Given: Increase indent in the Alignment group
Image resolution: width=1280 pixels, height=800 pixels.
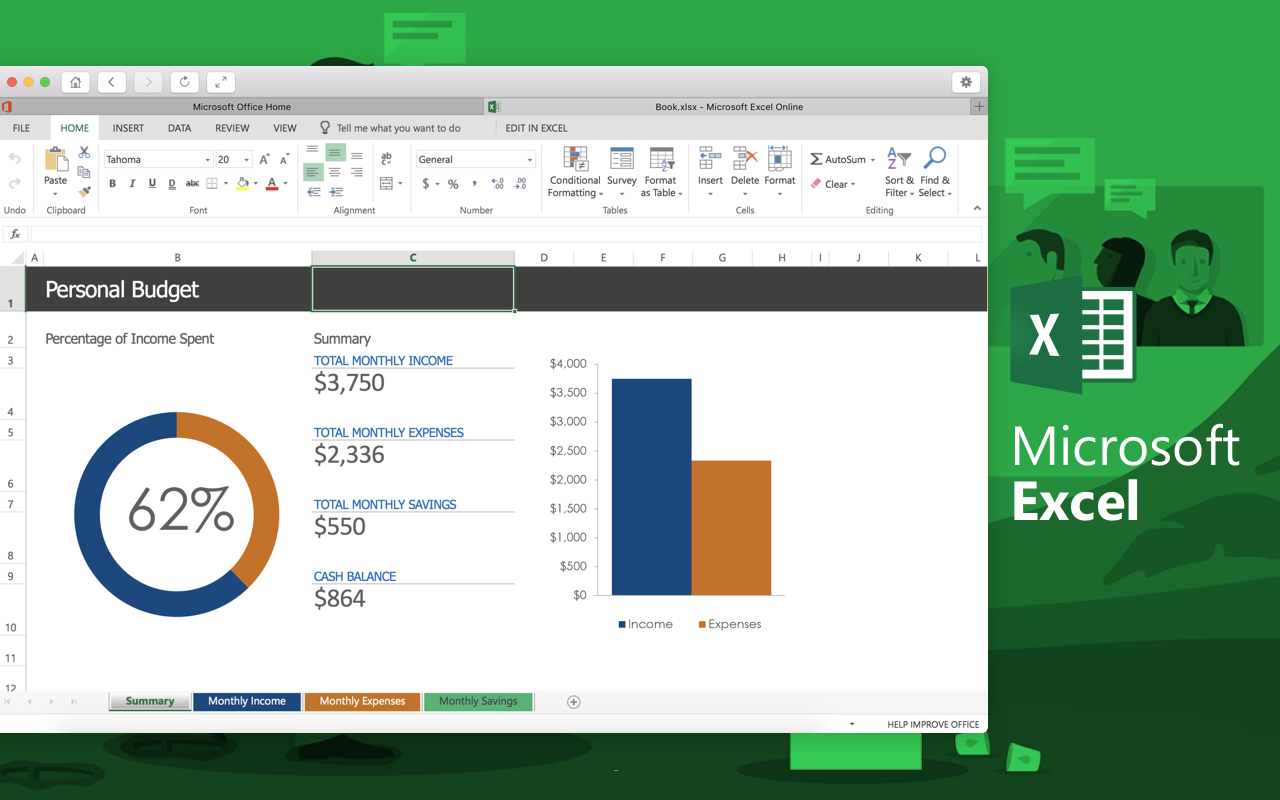Looking at the screenshot, I should [335, 192].
